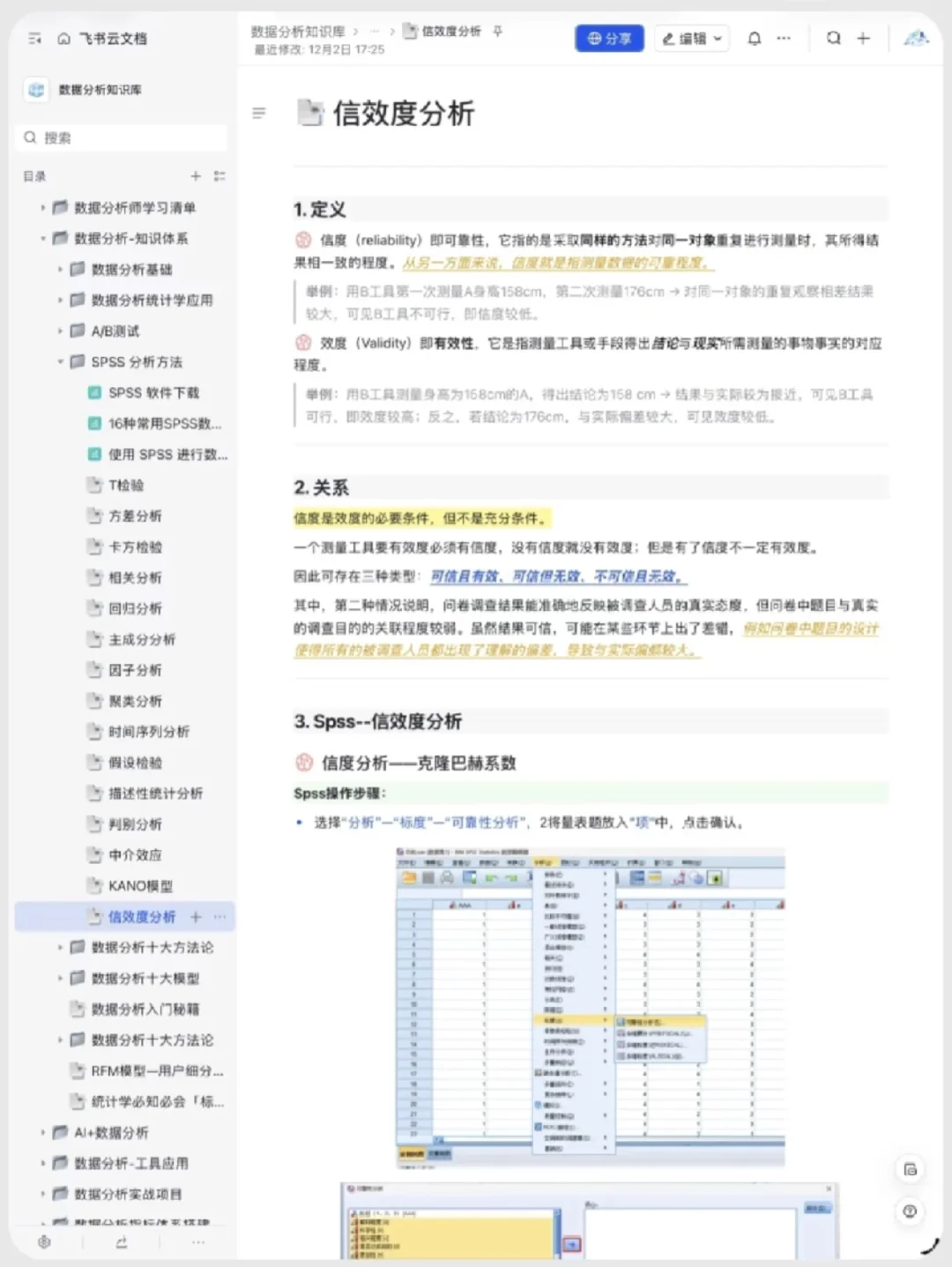Open notifications with the bell icon
The width and height of the screenshot is (952, 1267).
(x=755, y=39)
